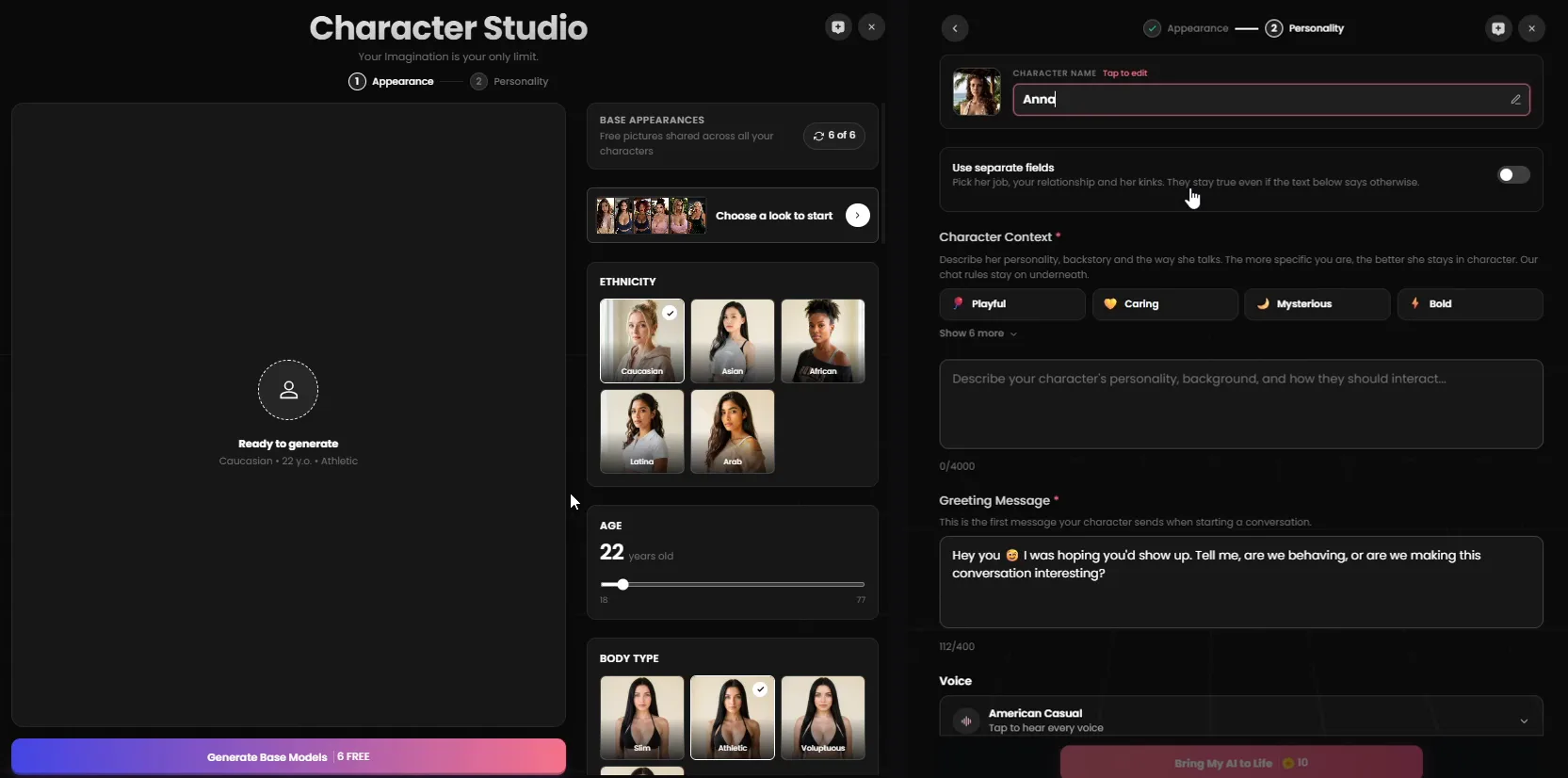Viewport: 1568px width, 778px height.
Task: Add the Bold personality chip
Action: coord(1470,304)
